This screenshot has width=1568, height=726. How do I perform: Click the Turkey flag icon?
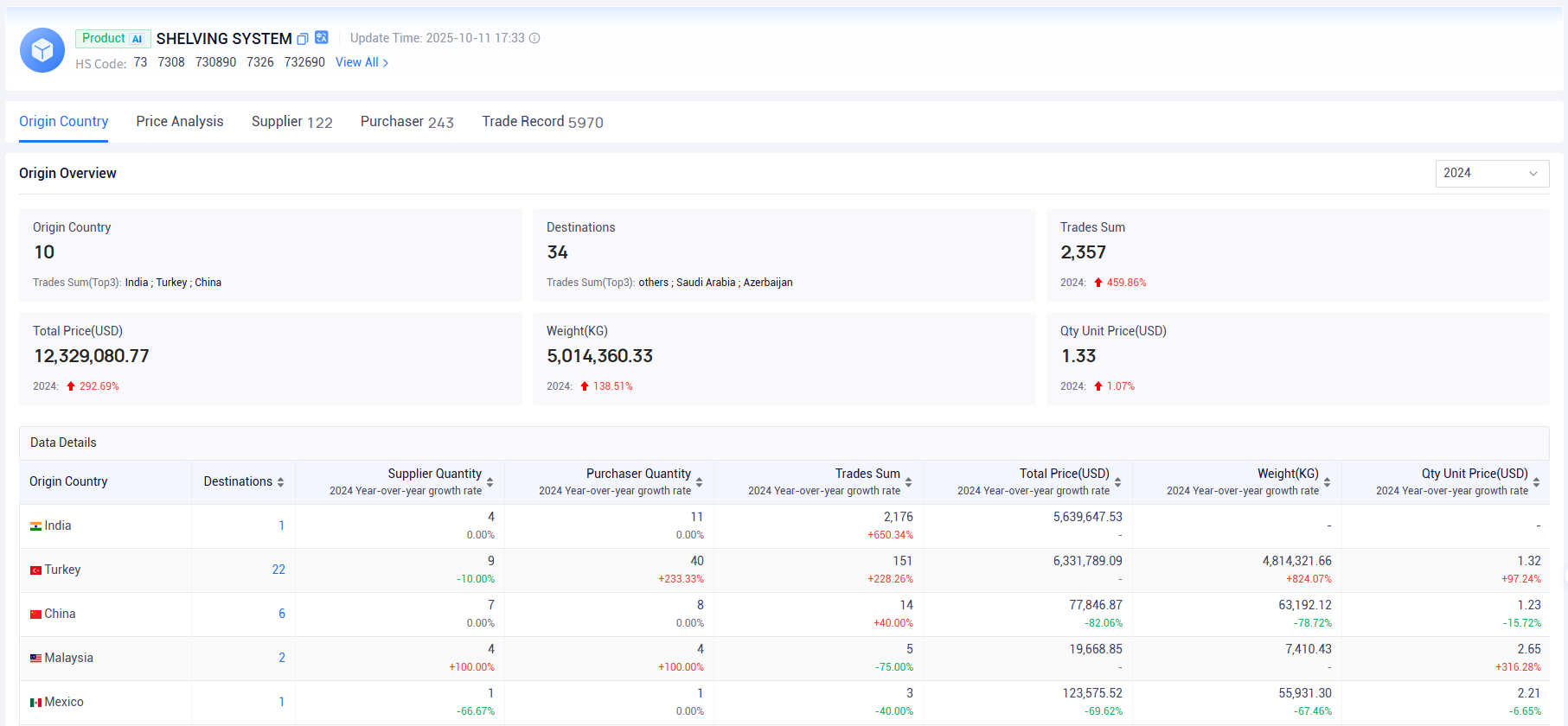click(x=35, y=570)
